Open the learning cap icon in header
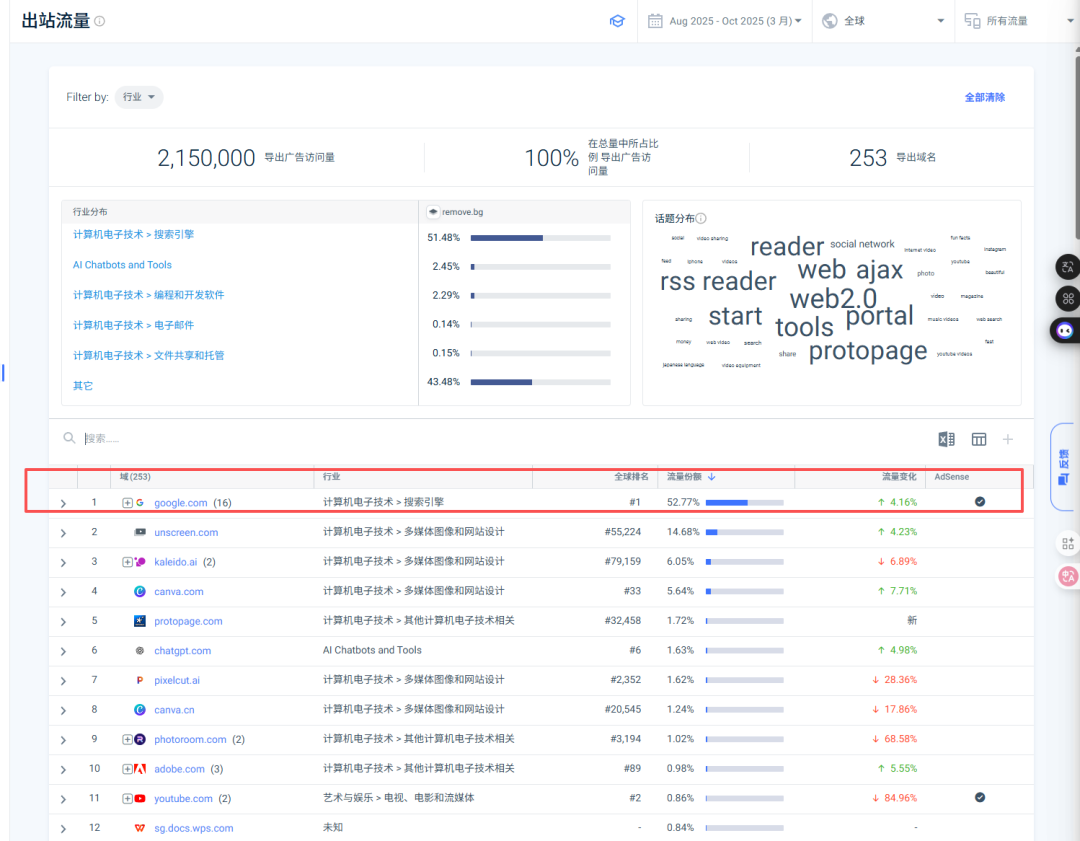 click(x=617, y=21)
